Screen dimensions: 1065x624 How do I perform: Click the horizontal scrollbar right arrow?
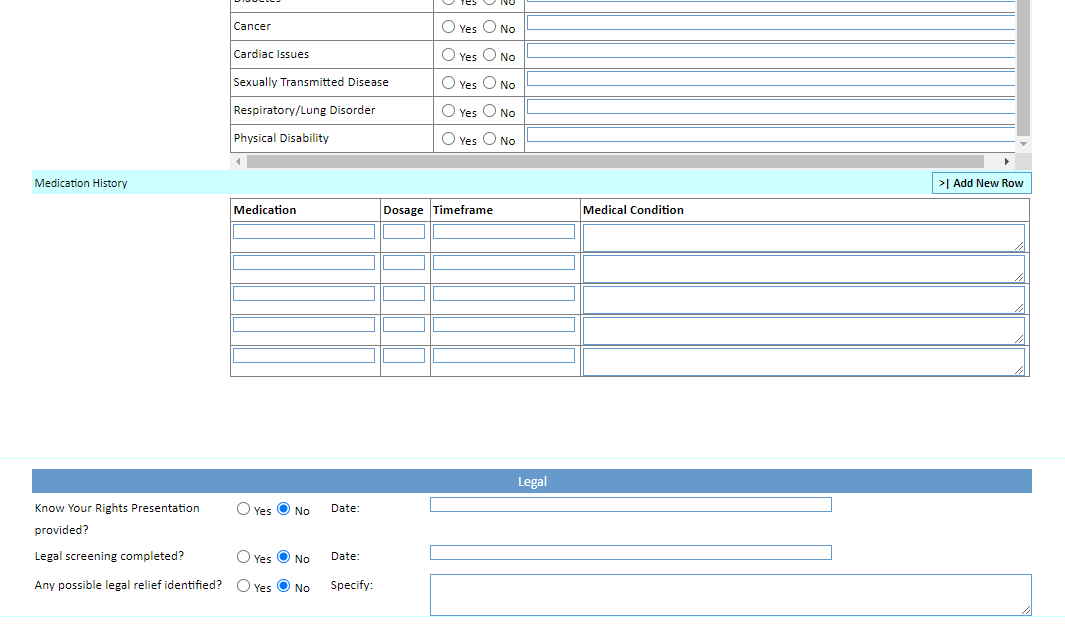1007,161
